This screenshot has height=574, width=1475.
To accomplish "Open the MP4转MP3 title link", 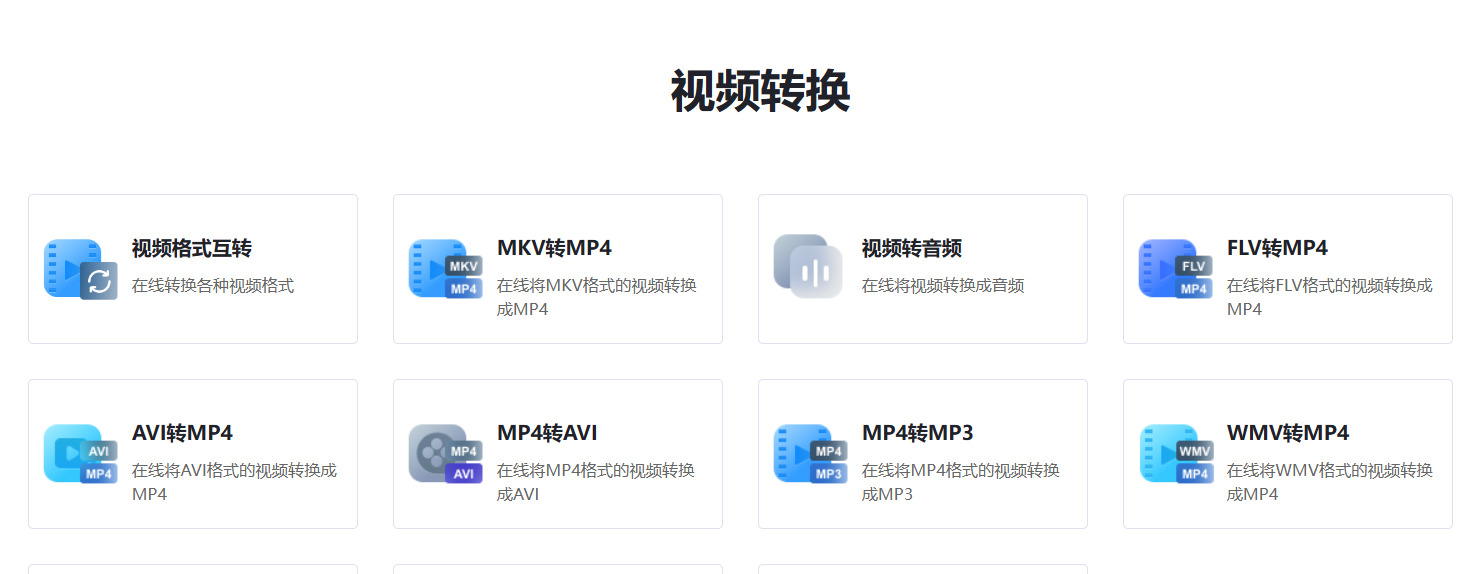I will pyautogui.click(x=918, y=433).
